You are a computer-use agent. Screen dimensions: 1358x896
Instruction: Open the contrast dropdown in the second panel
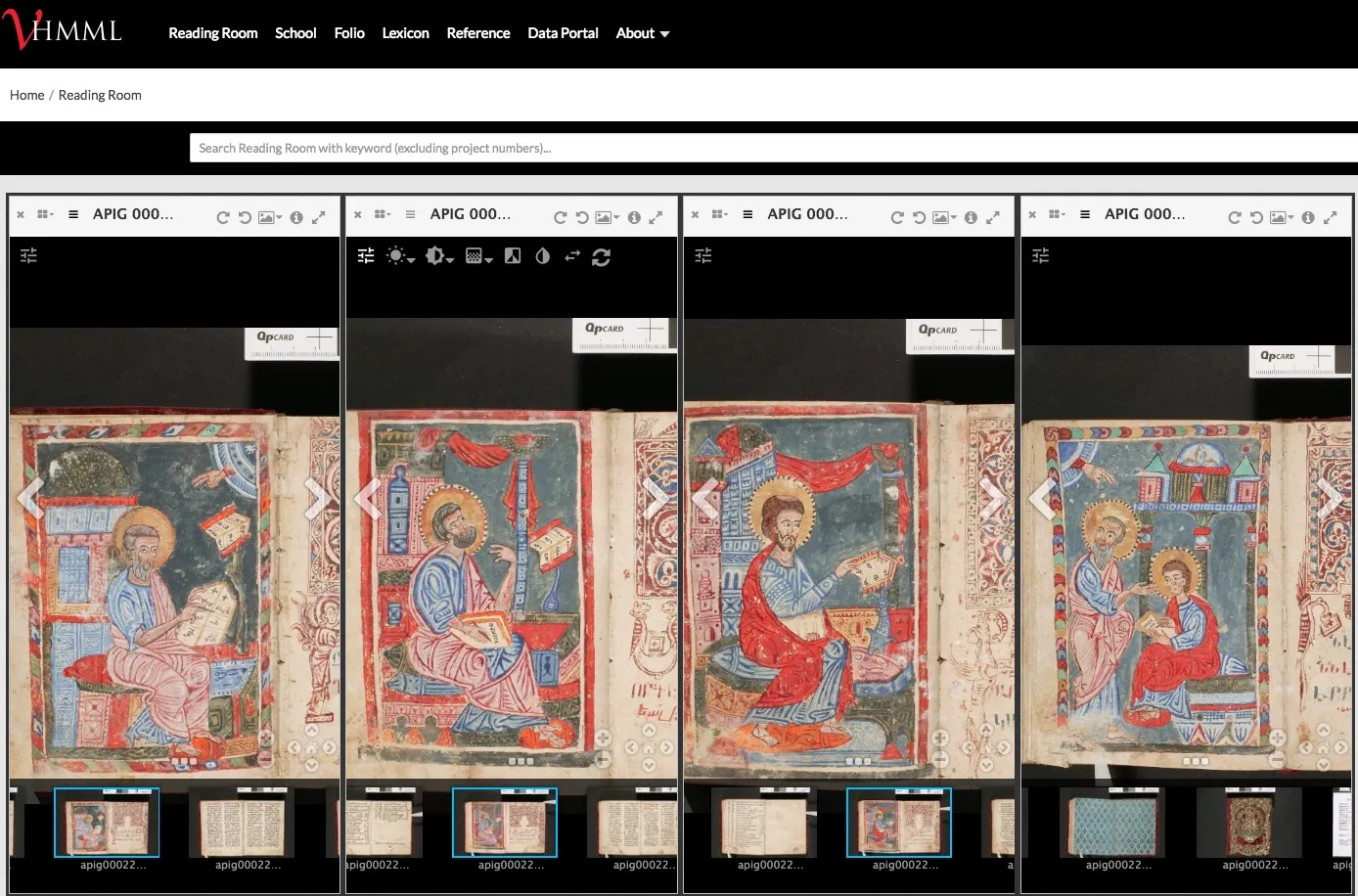click(x=439, y=256)
